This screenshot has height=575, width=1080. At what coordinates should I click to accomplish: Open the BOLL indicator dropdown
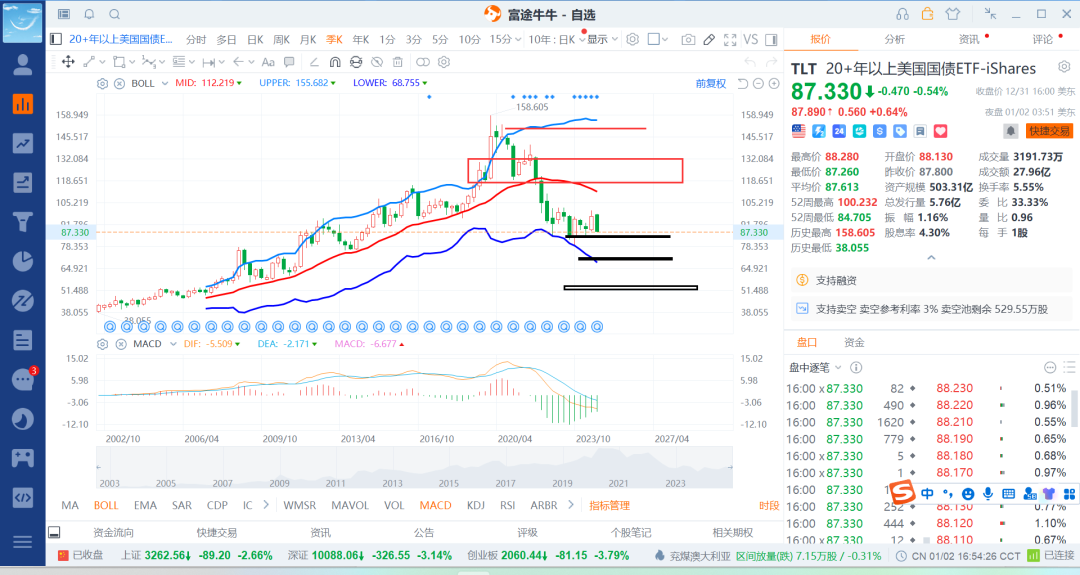[165, 83]
